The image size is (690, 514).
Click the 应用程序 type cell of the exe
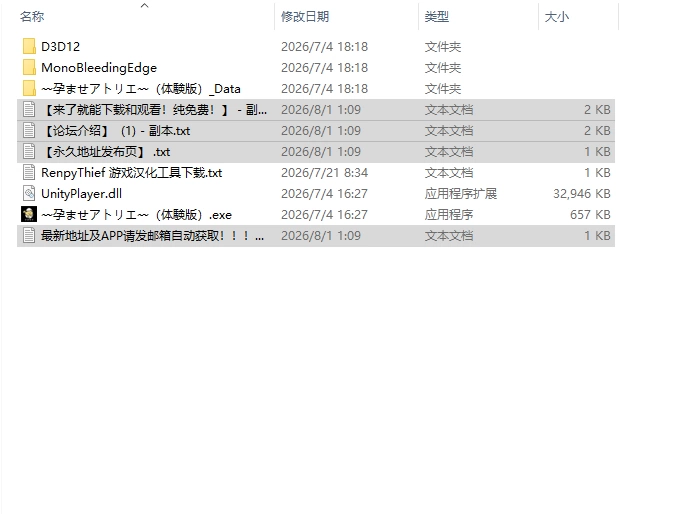pyautogui.click(x=449, y=215)
